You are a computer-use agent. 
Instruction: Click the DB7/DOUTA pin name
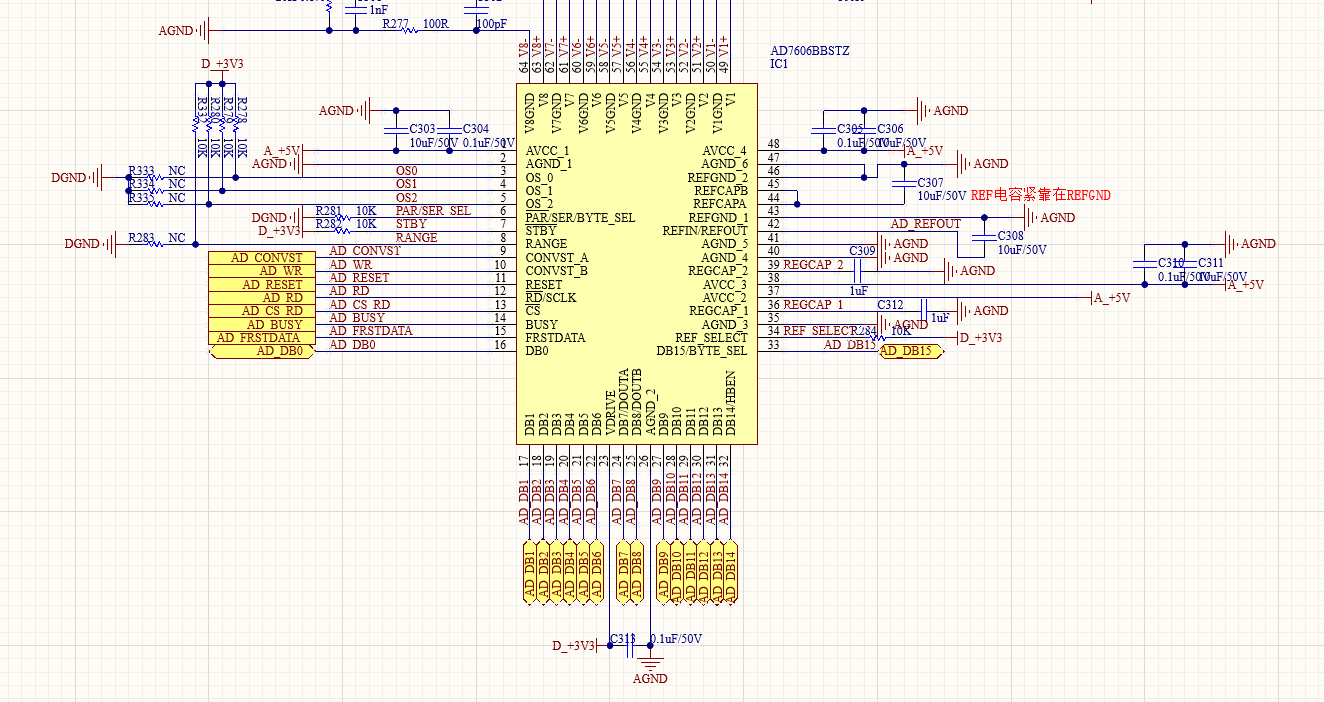pos(623,402)
